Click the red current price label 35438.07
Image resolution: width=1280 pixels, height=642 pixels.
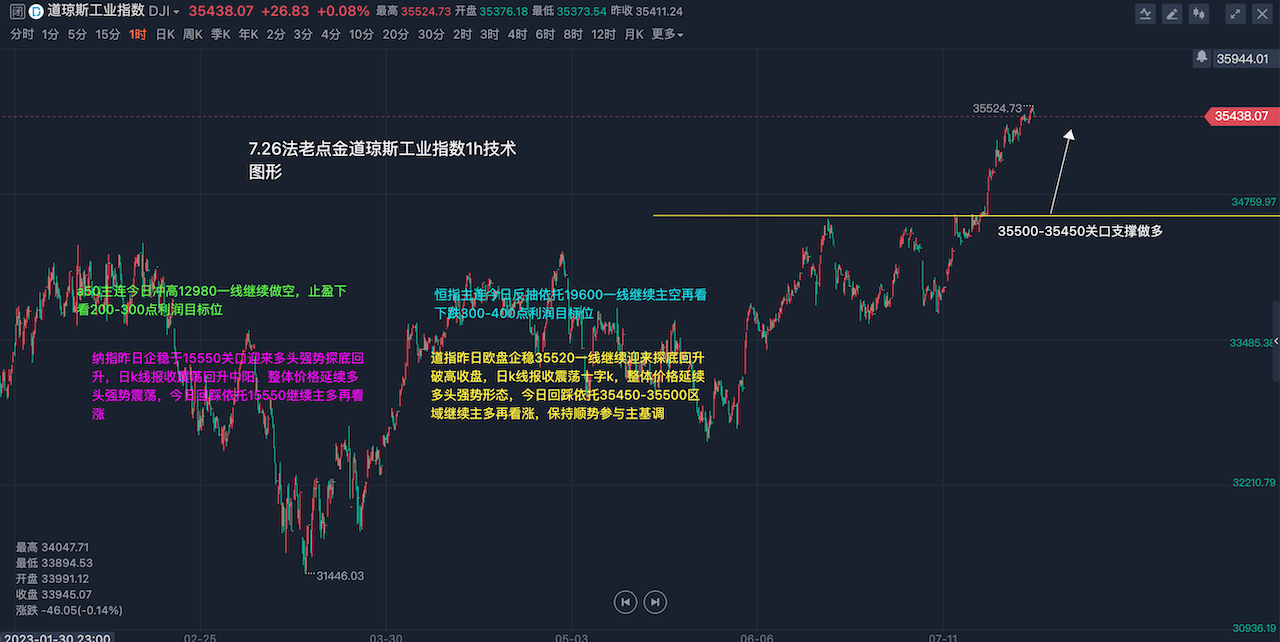tap(1241, 116)
